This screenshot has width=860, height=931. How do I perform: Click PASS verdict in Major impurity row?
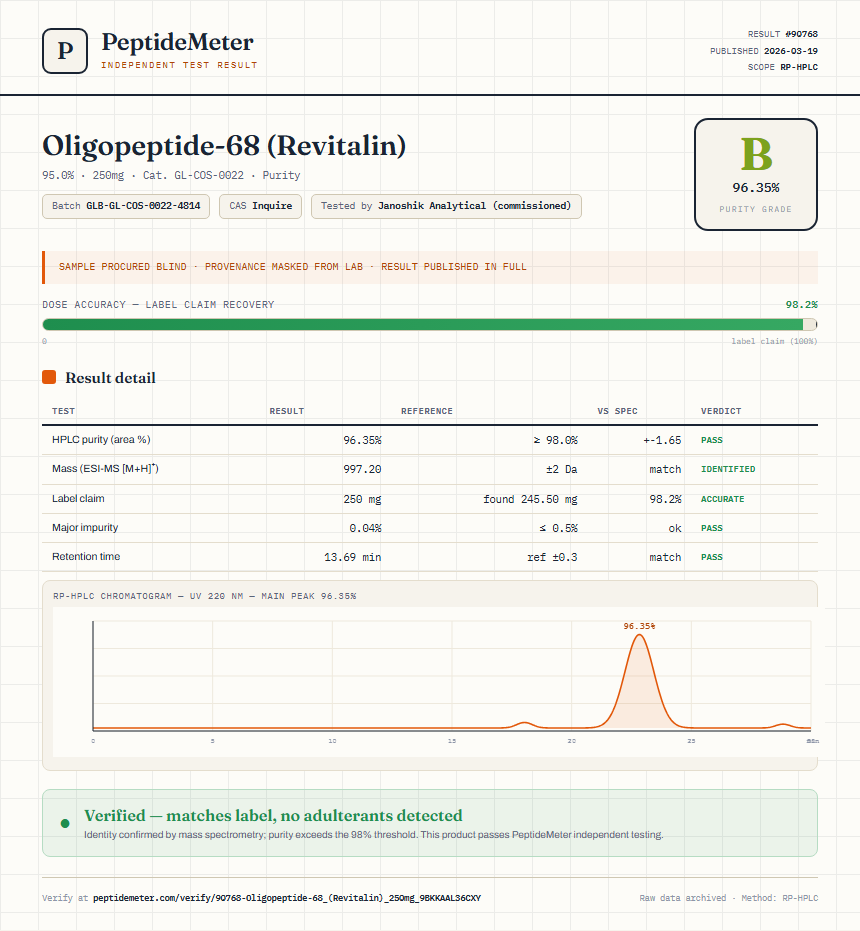pos(712,528)
